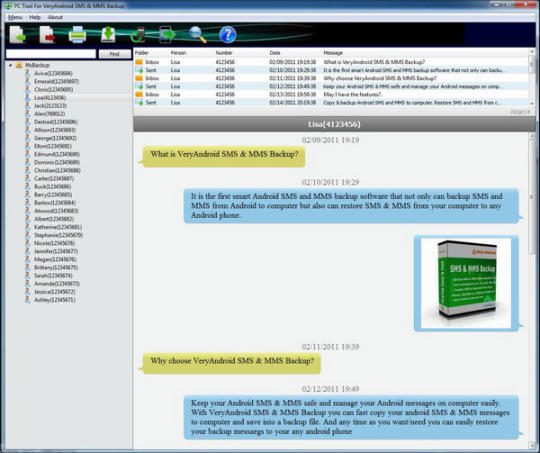Open the Help menu
Screen dimensions: 540x453
coord(35,17)
